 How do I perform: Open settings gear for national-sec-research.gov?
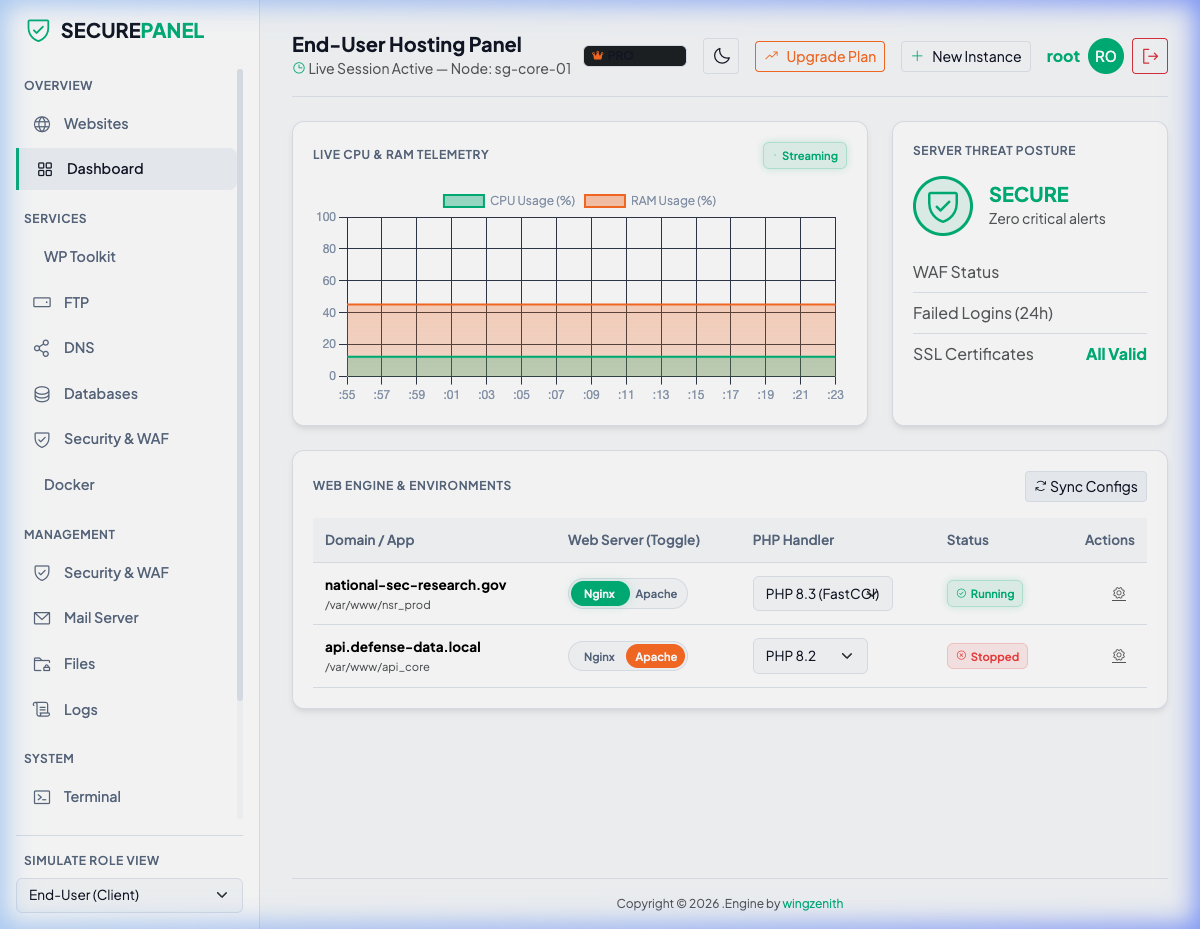pyautogui.click(x=1119, y=594)
